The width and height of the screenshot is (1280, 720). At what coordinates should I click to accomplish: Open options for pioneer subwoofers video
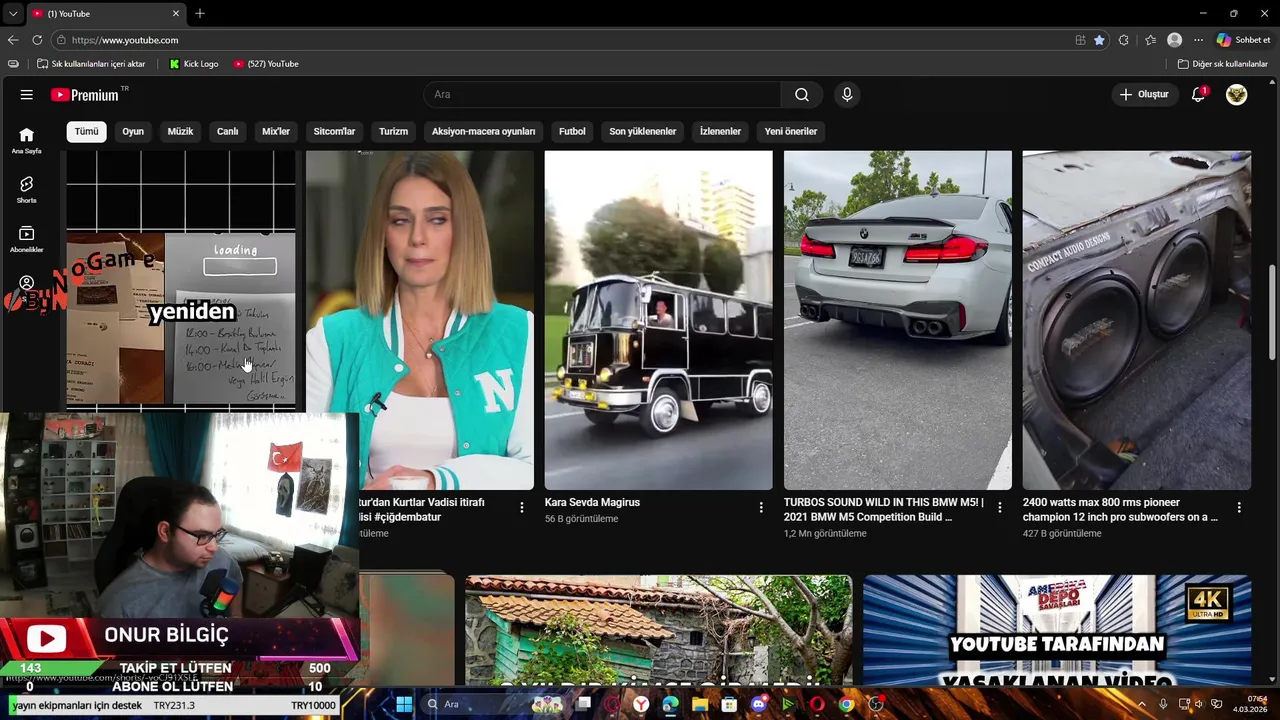[x=1239, y=508]
